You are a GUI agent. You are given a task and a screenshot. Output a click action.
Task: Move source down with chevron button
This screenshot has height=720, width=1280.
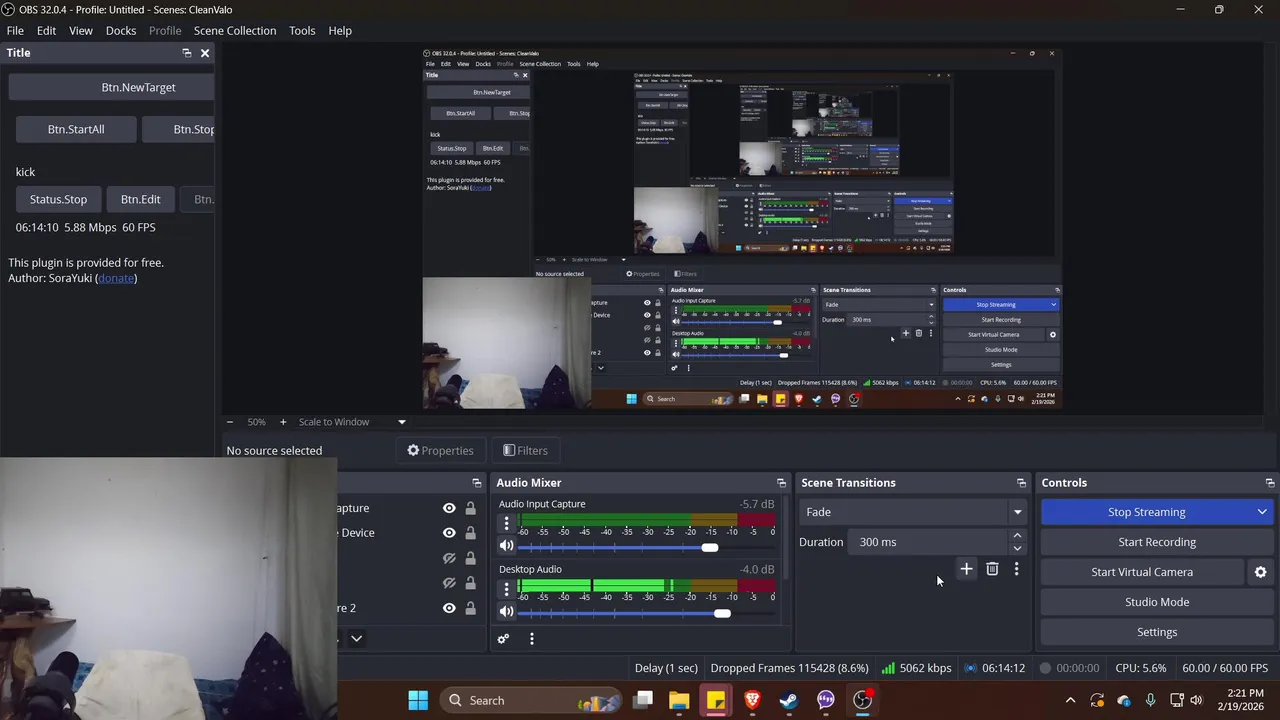coord(356,639)
